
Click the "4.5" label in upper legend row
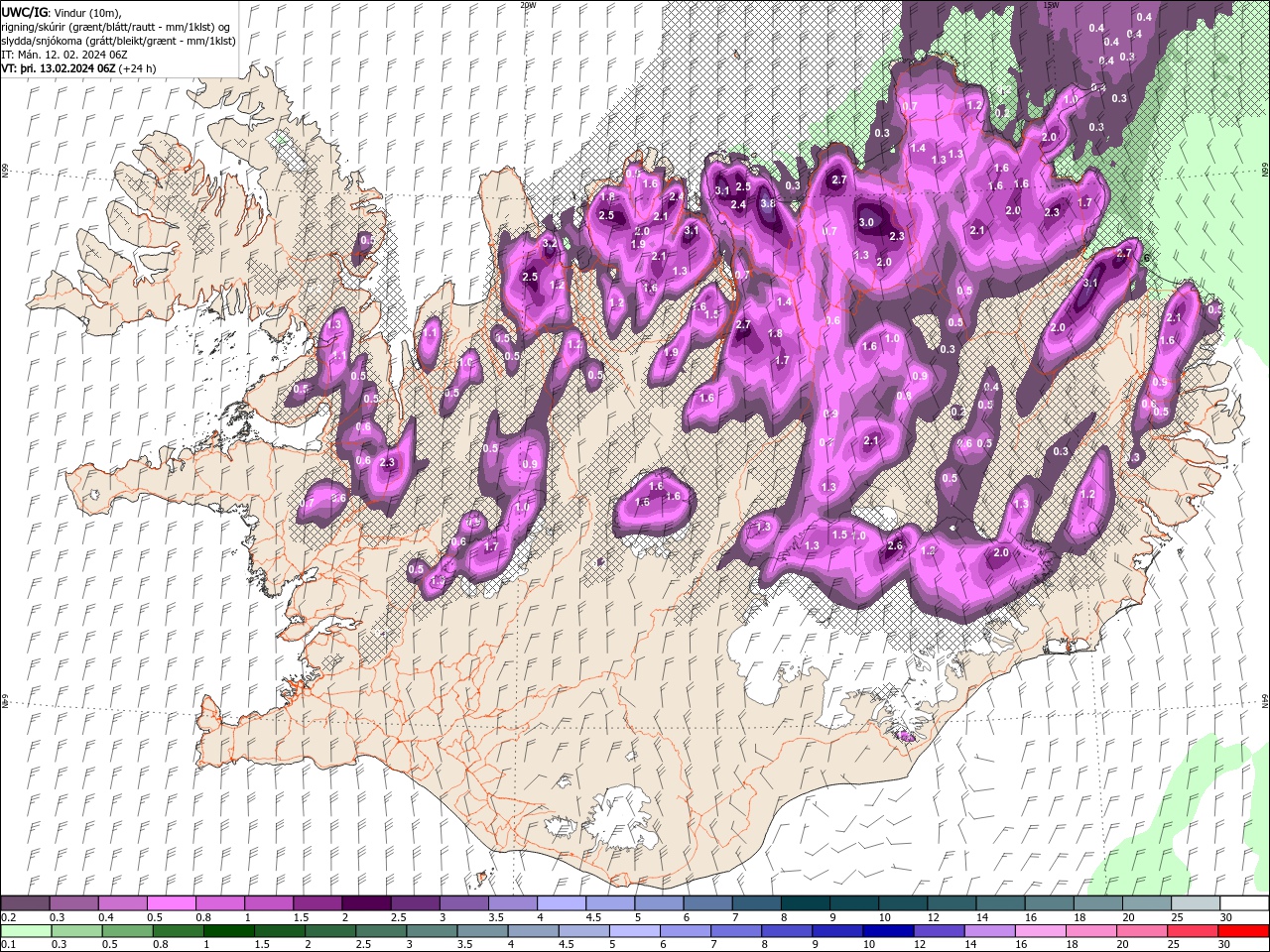coord(593,918)
